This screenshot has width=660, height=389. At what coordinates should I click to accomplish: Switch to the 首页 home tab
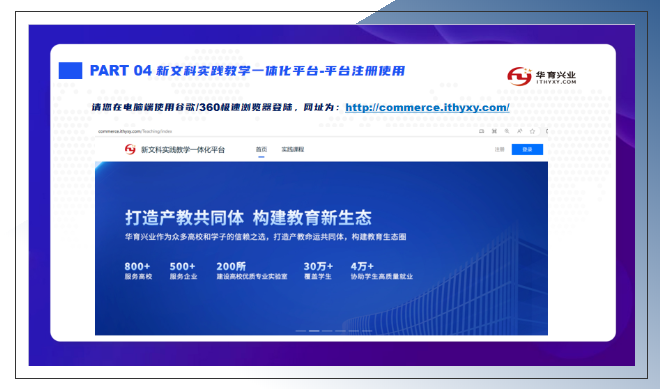pyautogui.click(x=261, y=149)
